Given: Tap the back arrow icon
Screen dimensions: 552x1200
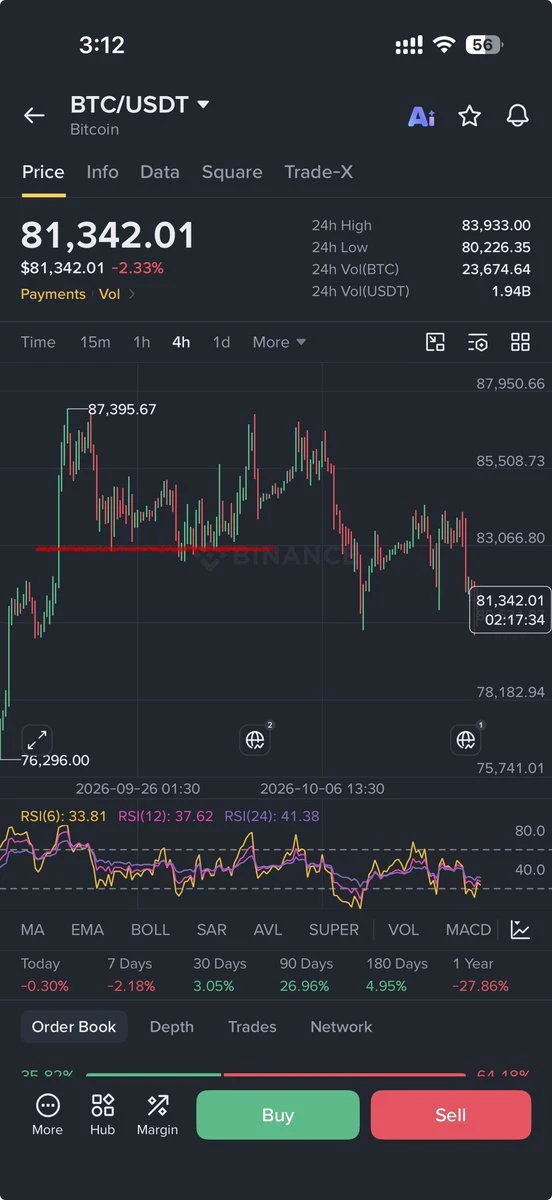Looking at the screenshot, I should point(34,116).
